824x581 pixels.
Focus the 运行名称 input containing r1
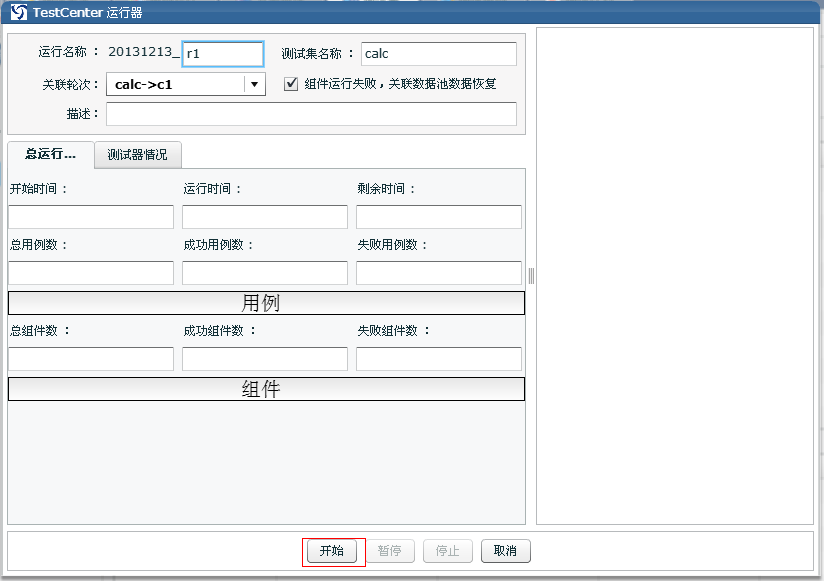[222, 54]
